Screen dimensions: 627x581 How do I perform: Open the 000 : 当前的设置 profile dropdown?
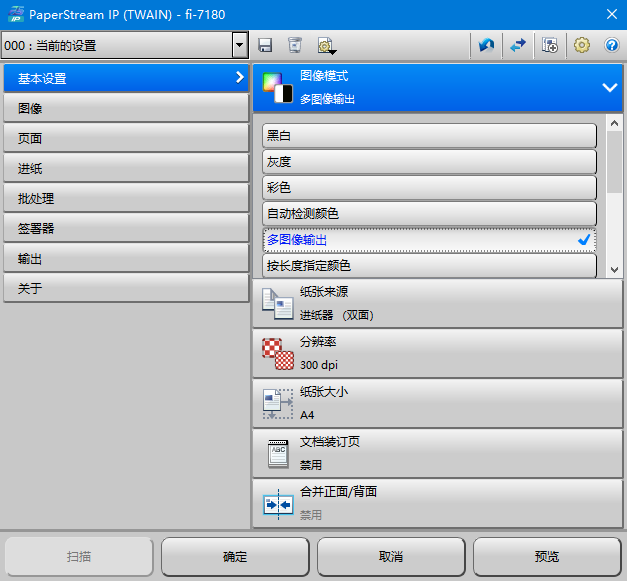124,45
